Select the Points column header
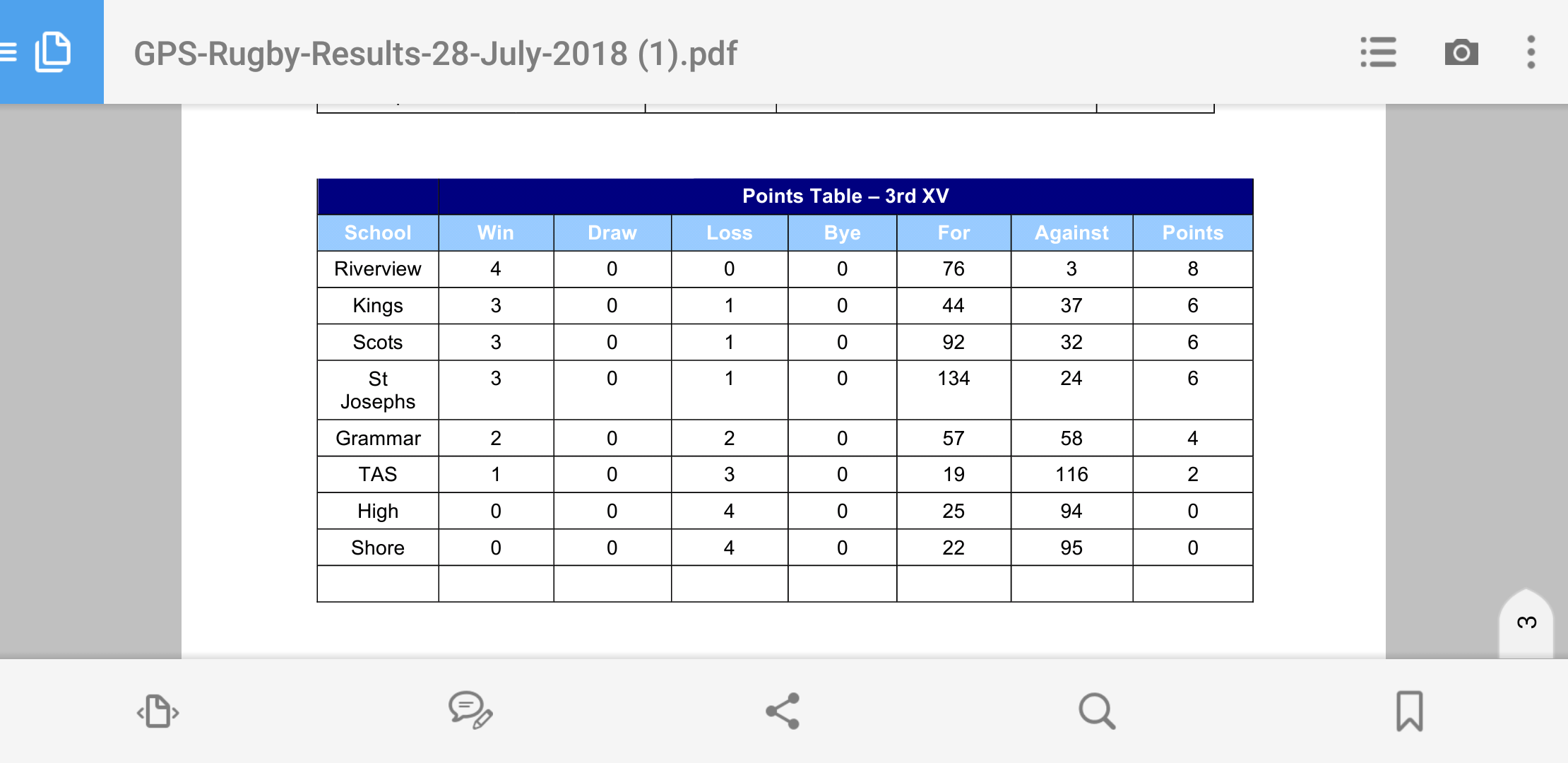Image resolution: width=1568 pixels, height=763 pixels. (1193, 232)
